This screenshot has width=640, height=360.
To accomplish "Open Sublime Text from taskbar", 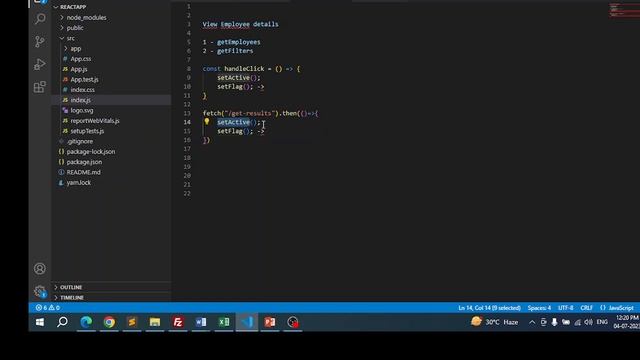I will click(x=132, y=322).
